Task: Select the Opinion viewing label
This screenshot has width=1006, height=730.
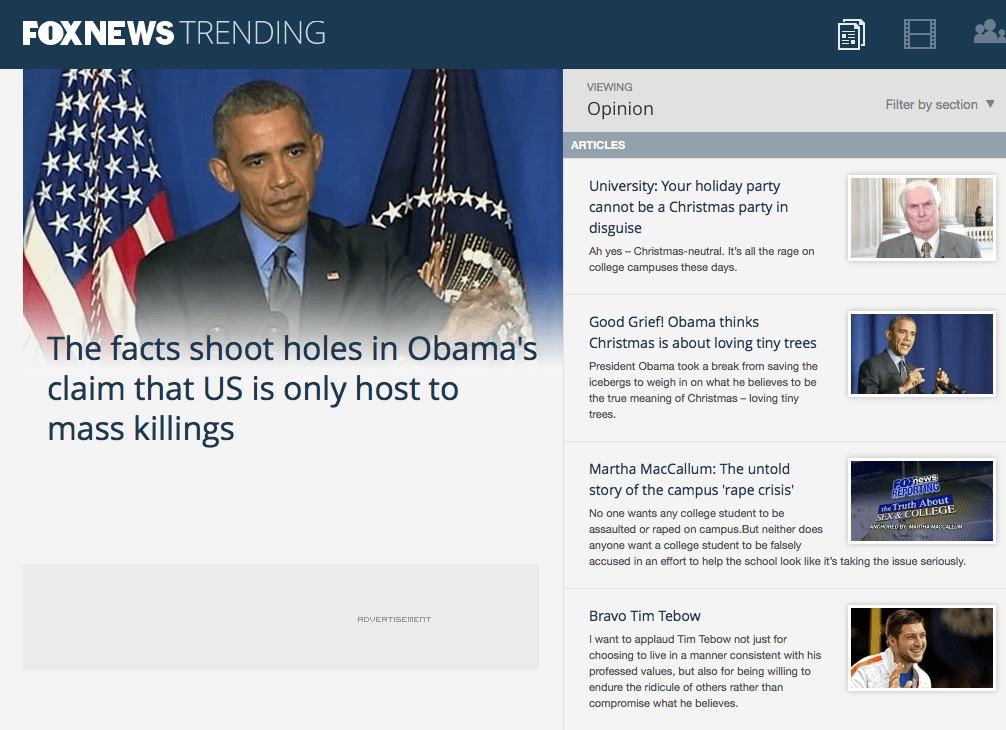Action: [620, 108]
